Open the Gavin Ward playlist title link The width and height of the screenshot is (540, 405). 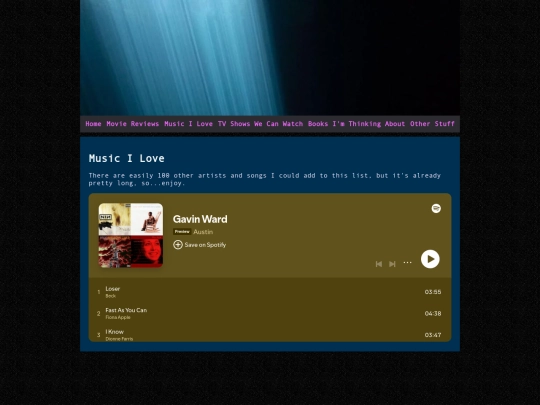click(200, 219)
